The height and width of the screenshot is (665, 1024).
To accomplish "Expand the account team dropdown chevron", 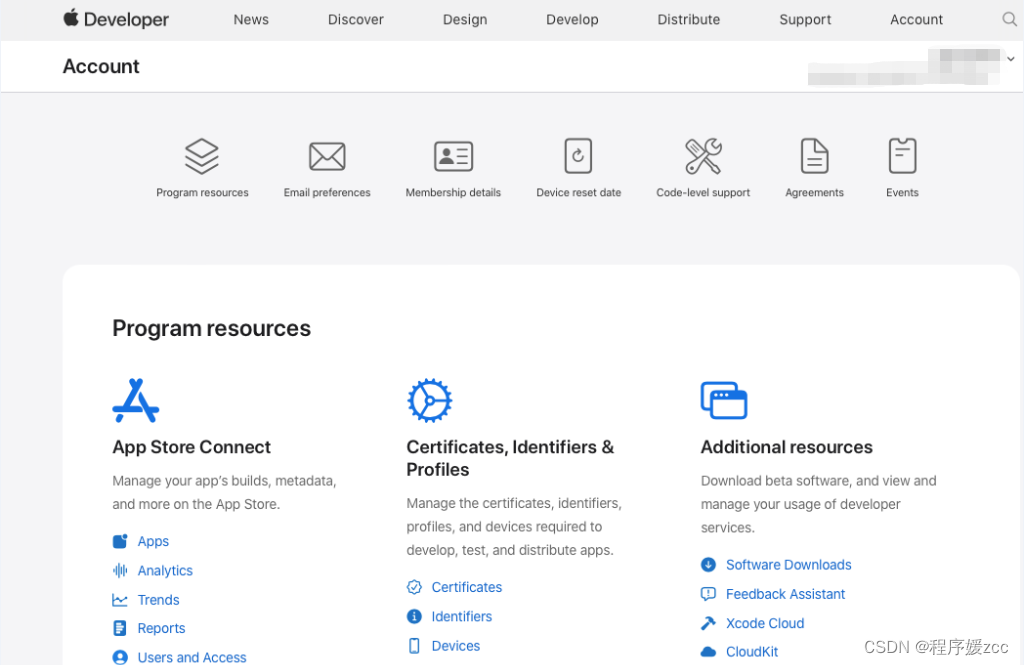I will click(1010, 59).
